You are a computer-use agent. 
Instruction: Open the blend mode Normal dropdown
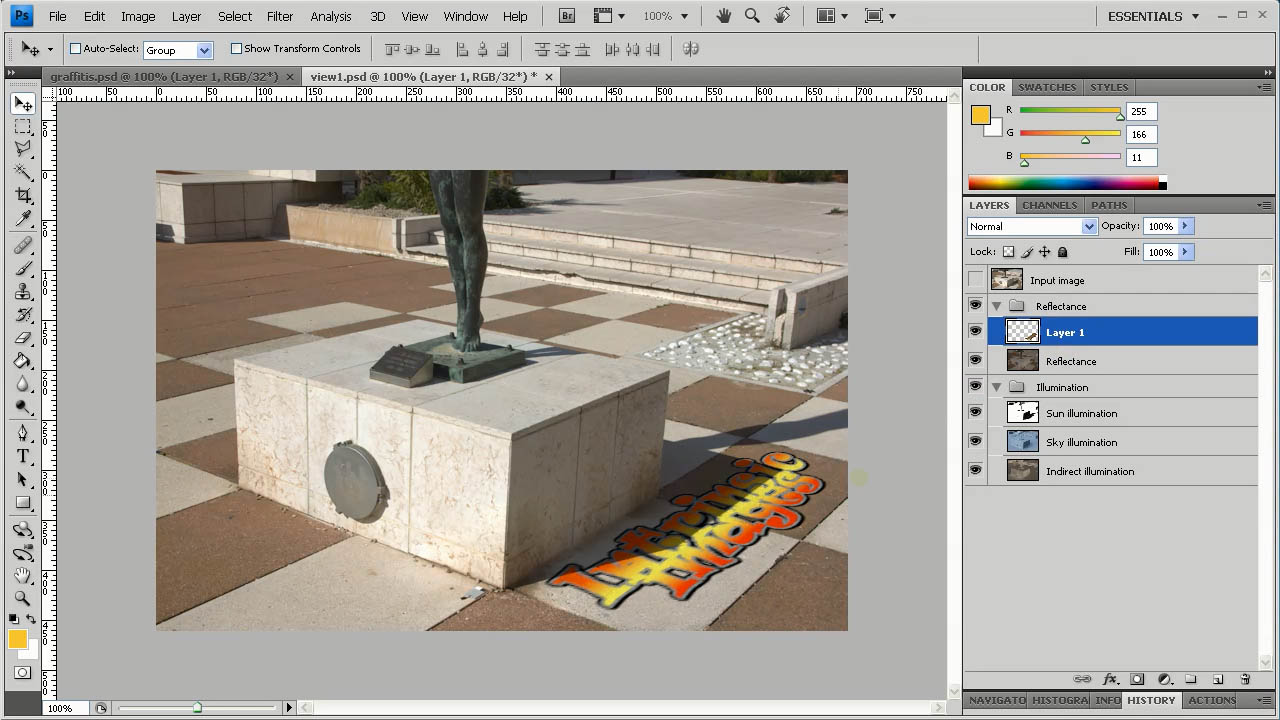click(1089, 227)
